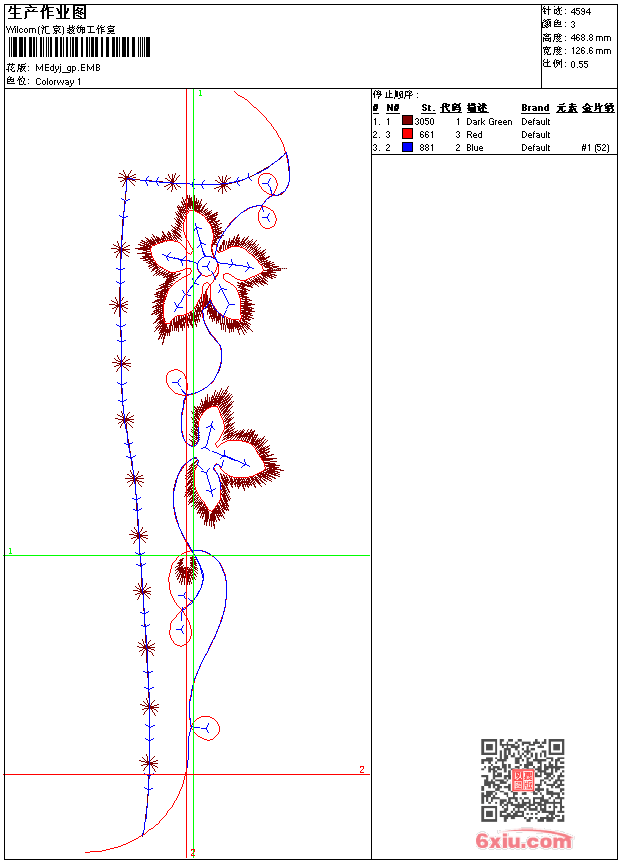
Task: Click the 'Brand' column header
Action: [535, 108]
